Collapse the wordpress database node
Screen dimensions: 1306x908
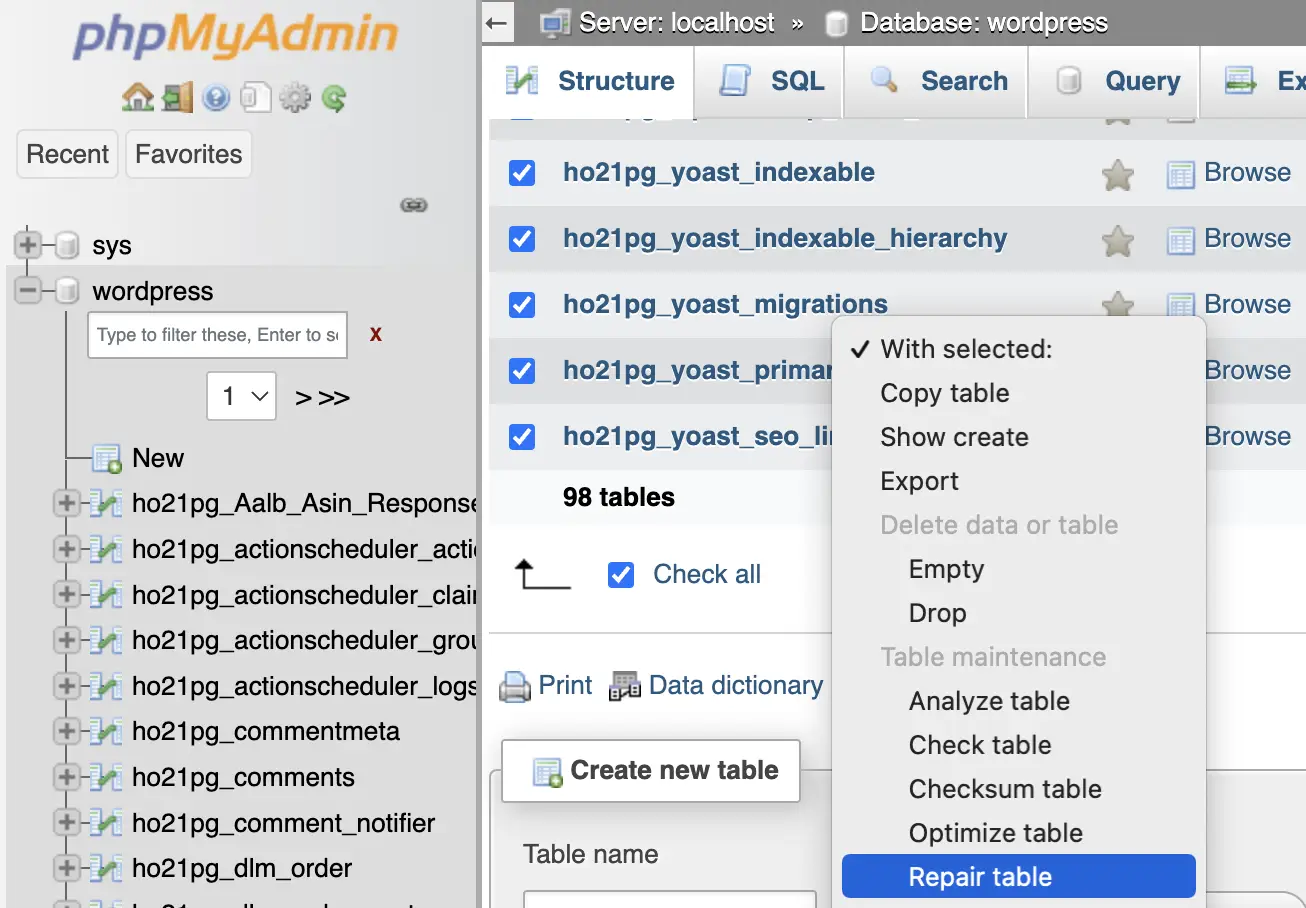pos(27,291)
